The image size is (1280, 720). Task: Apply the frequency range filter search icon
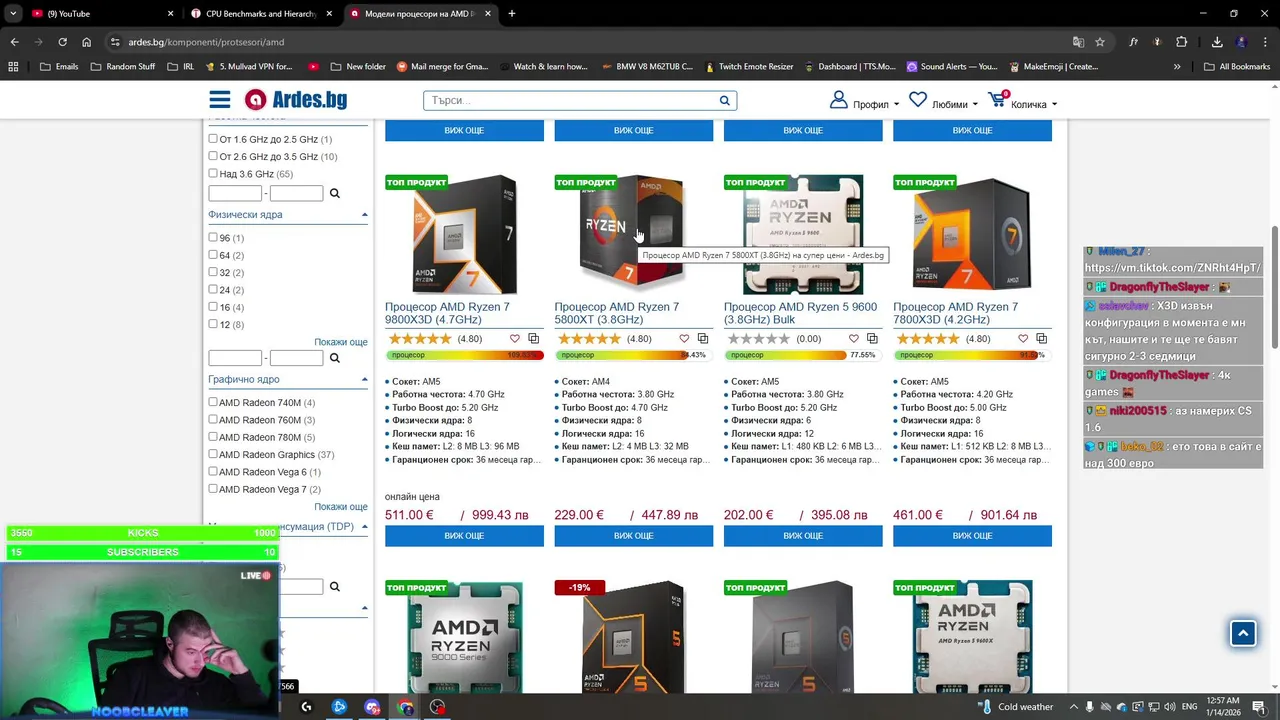coord(335,193)
